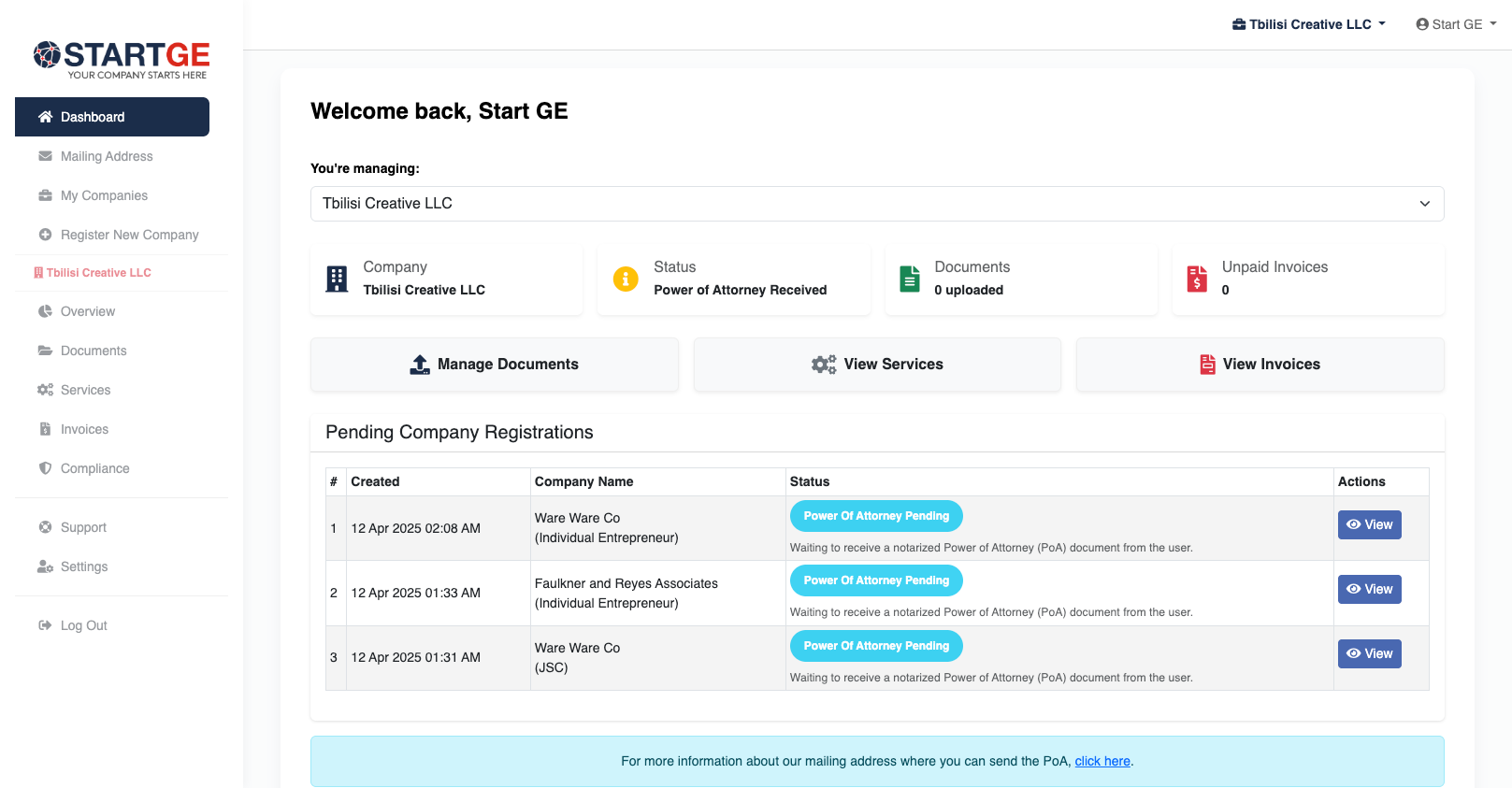Click the Invoices file icon in sidebar
This screenshot has height=788, width=1512.
tap(45, 429)
